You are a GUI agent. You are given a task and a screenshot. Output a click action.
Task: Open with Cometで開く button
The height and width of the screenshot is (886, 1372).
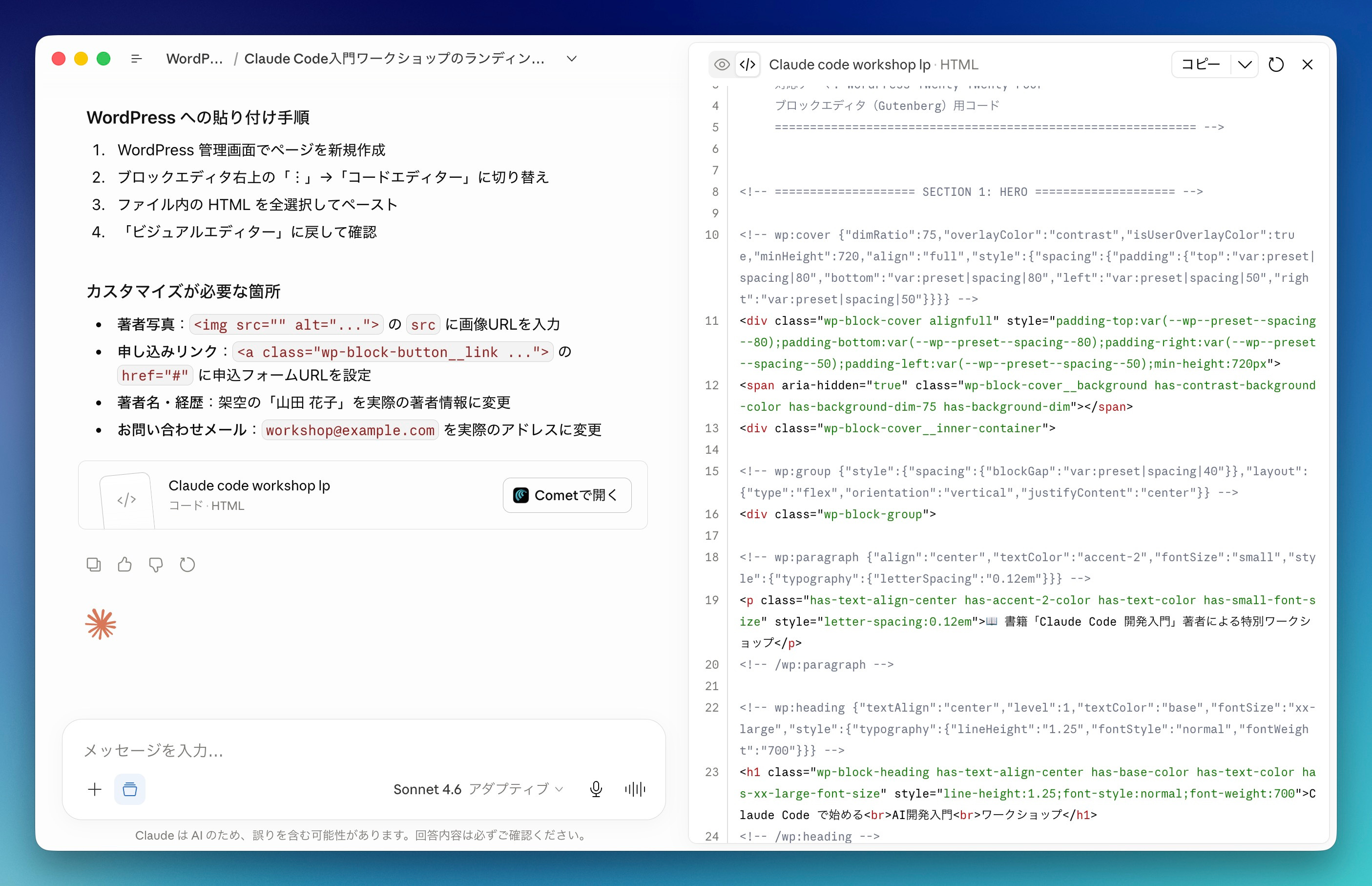pos(567,495)
